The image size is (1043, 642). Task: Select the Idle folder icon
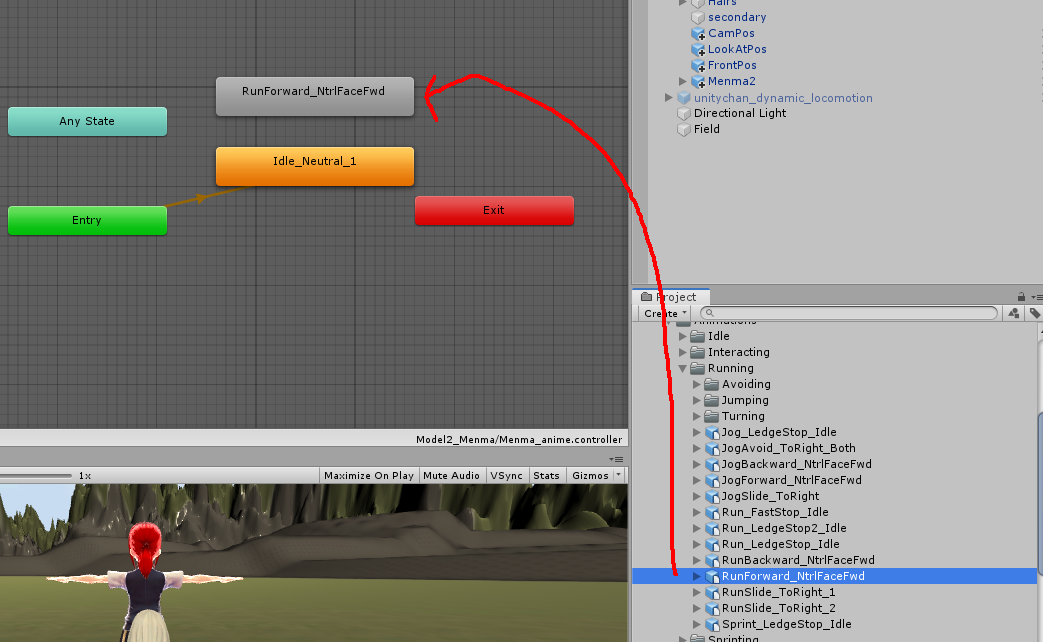click(697, 336)
